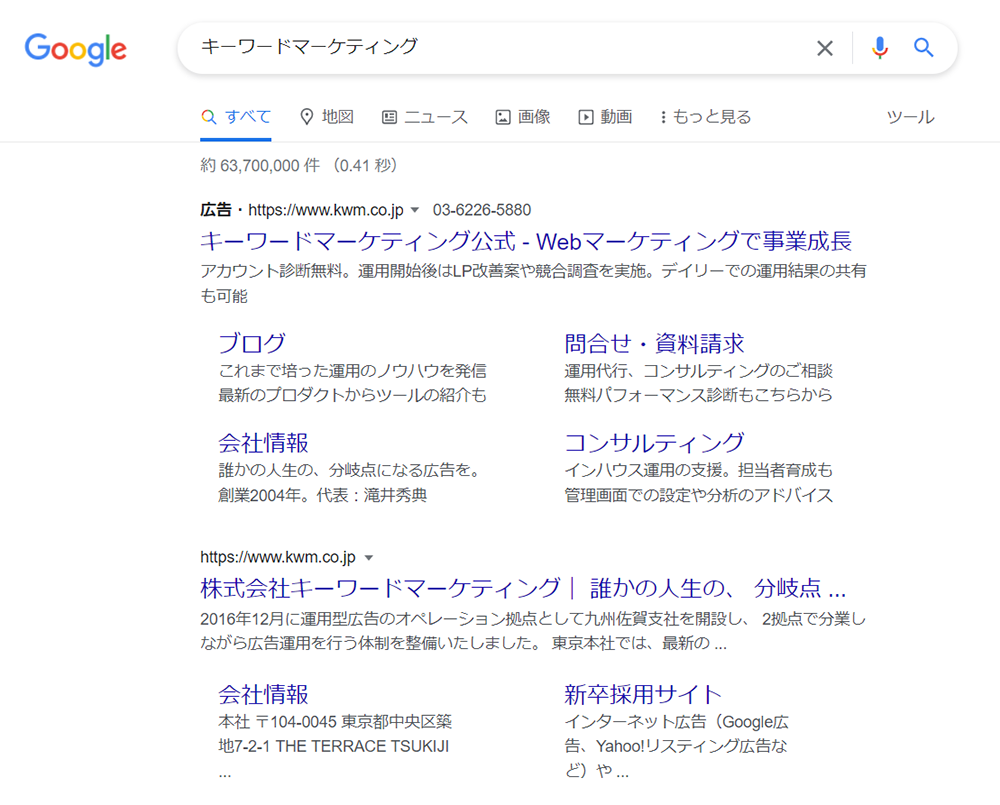Open the コンサルティング sitelink
The height and width of the screenshot is (805, 1000).
(x=654, y=443)
